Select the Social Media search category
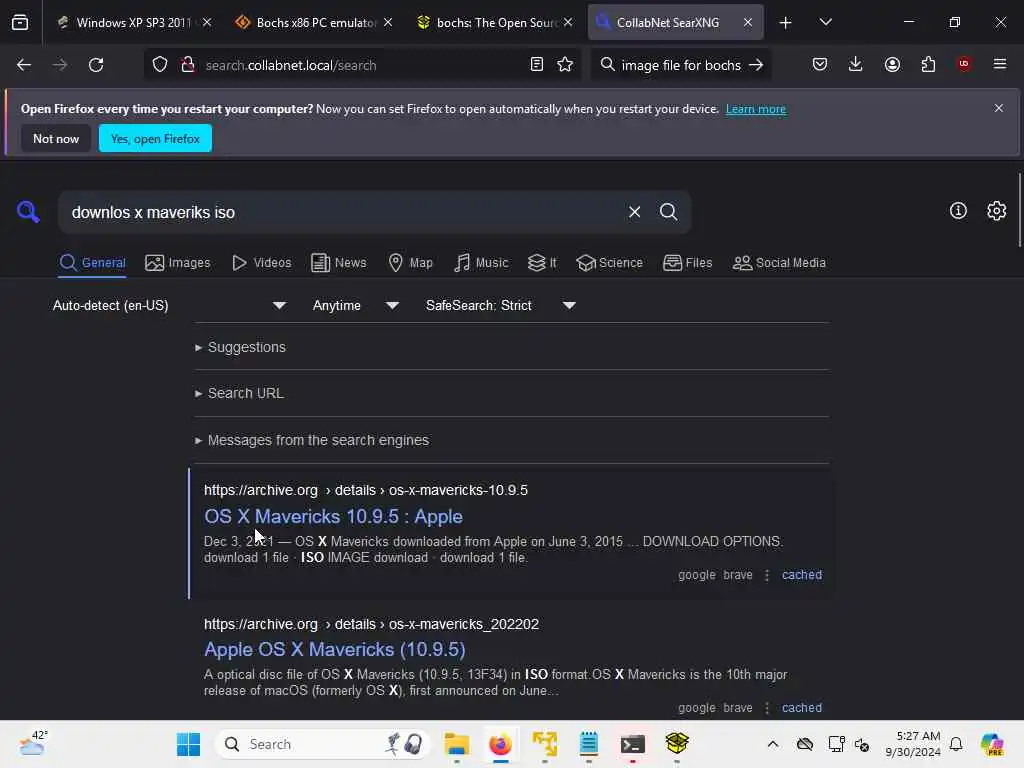 click(x=779, y=263)
